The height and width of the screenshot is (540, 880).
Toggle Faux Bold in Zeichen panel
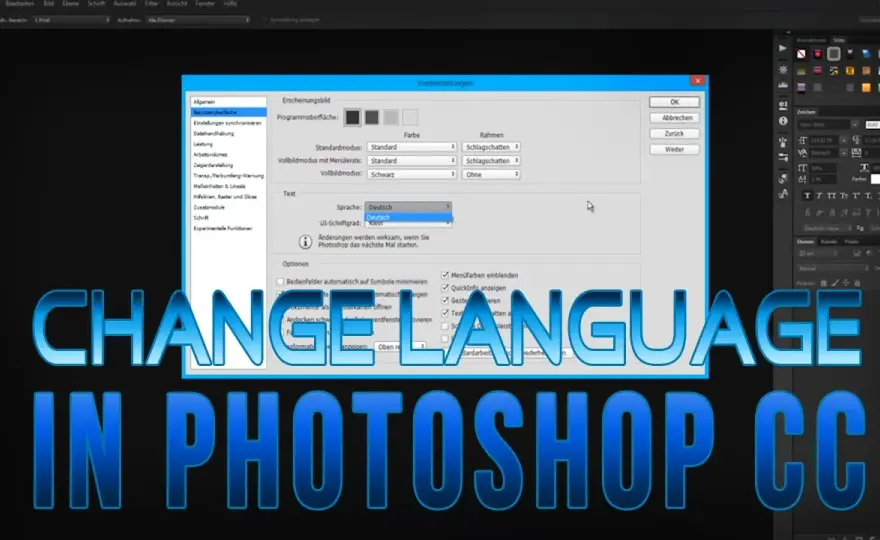pyautogui.click(x=807, y=196)
